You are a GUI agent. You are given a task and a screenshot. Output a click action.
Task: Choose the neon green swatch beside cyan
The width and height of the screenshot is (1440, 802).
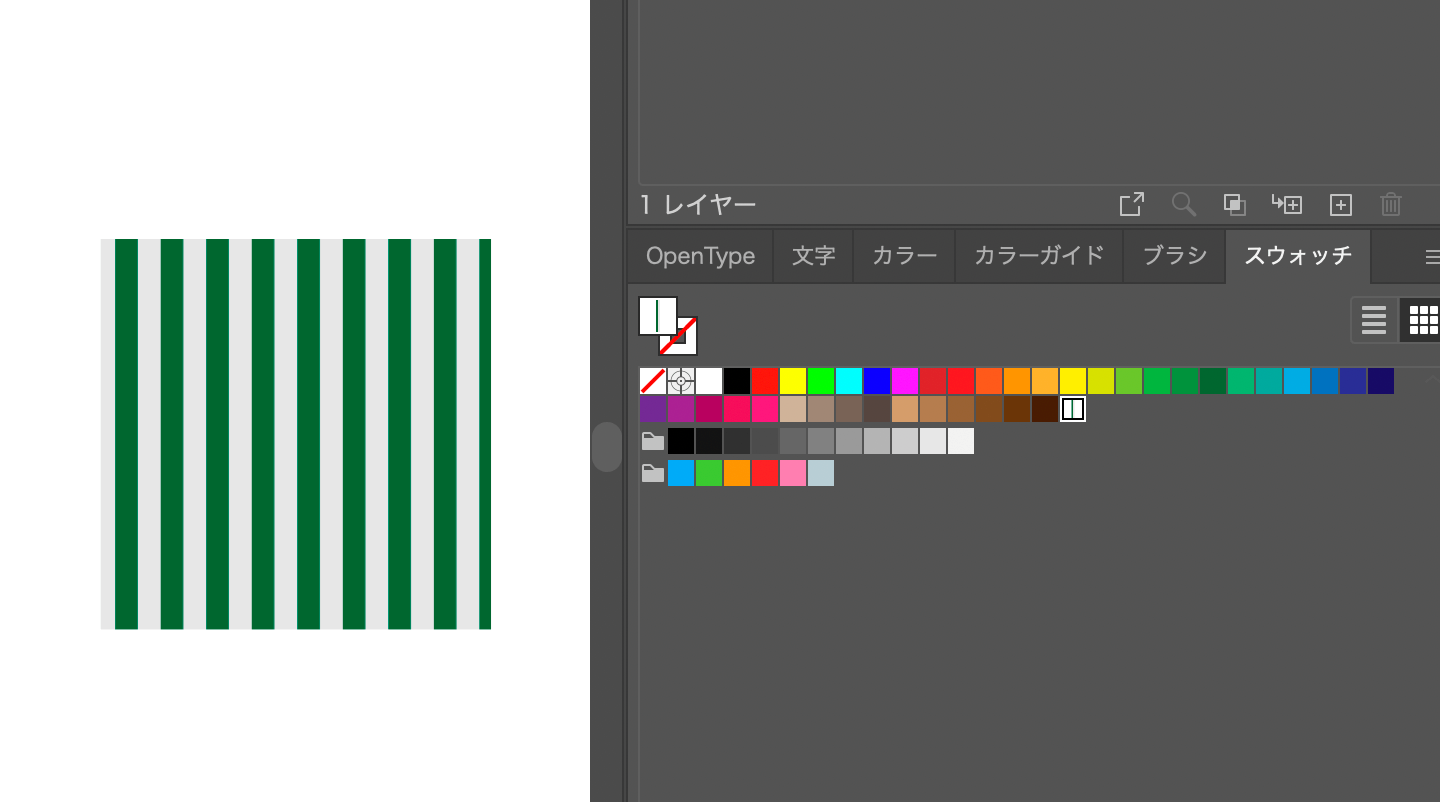[820, 381]
